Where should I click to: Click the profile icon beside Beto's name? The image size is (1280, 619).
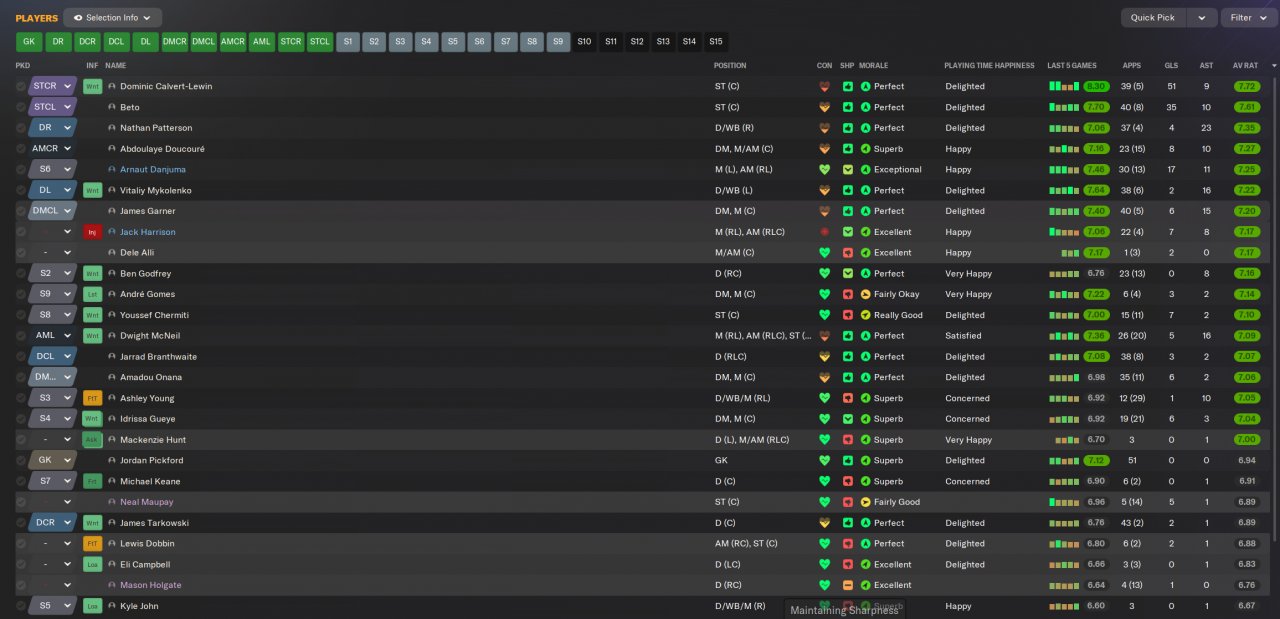(112, 107)
